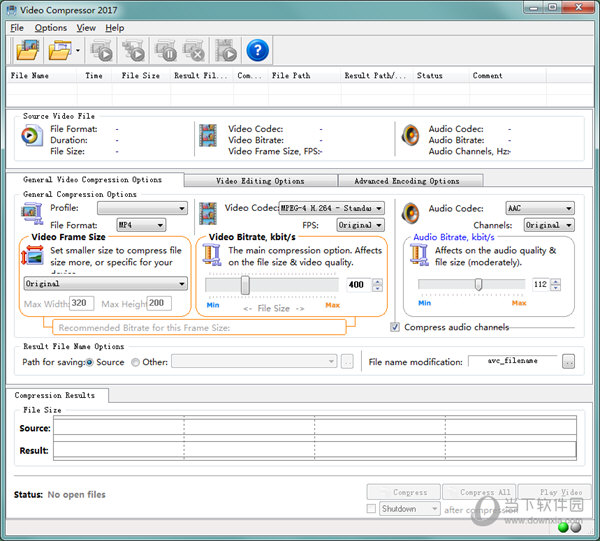600x541 pixels.
Task: Open the View menu
Action: tap(86, 28)
